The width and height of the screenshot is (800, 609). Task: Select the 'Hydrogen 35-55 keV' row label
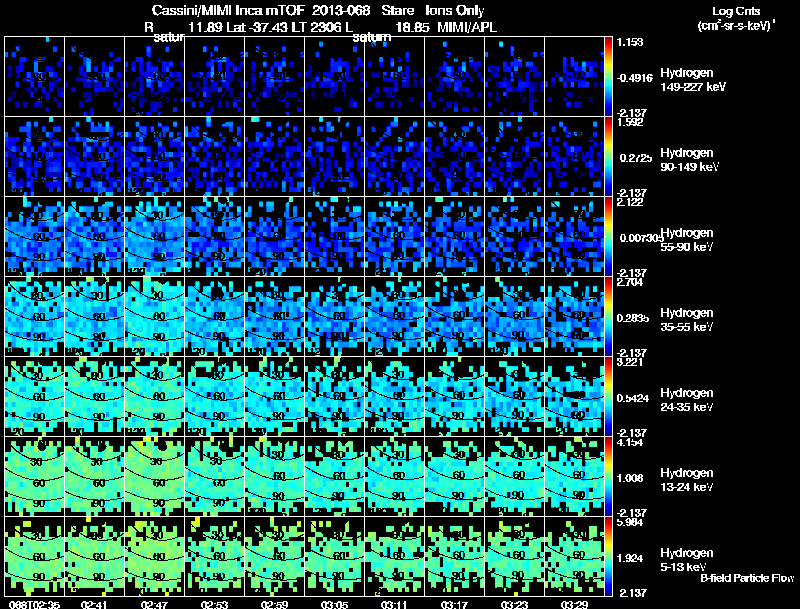pos(687,320)
